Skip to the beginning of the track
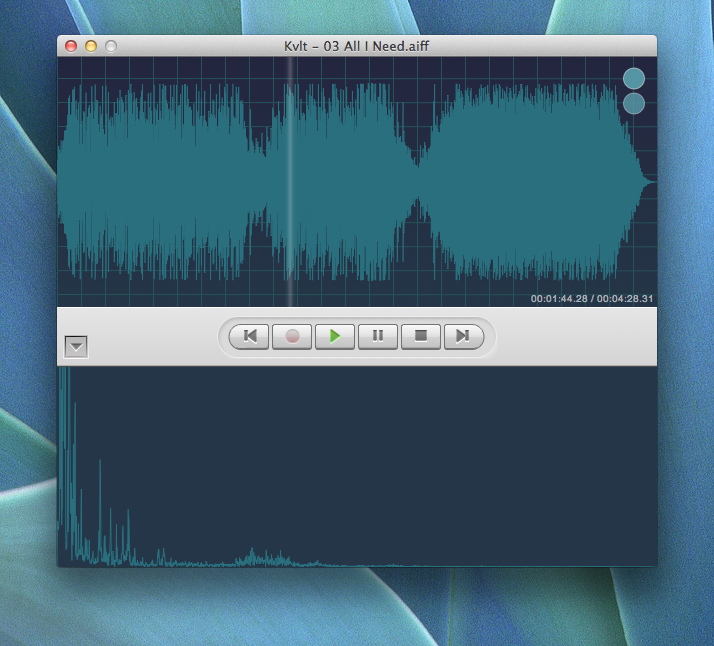This screenshot has width=714, height=646. coord(249,336)
